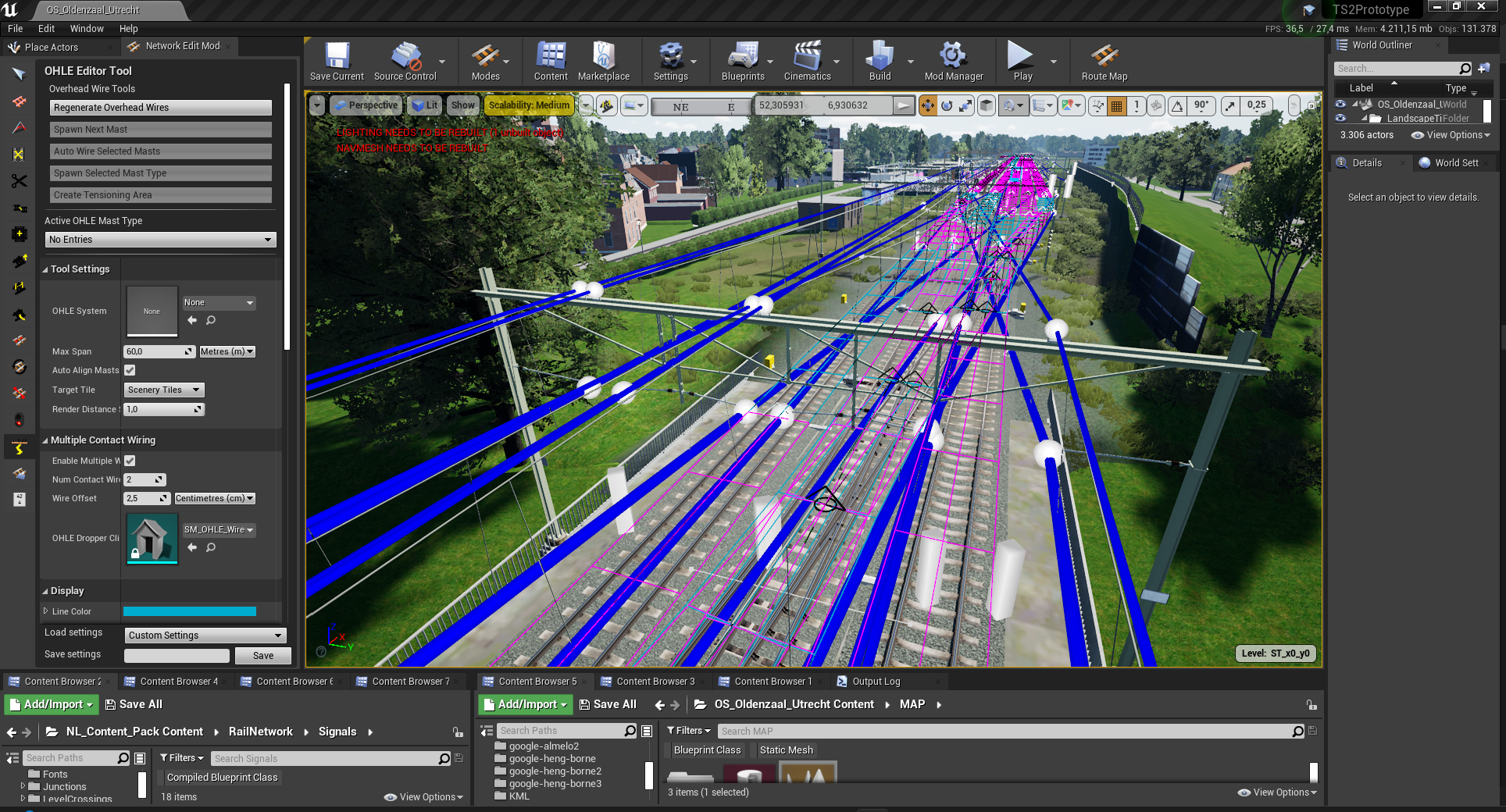Open Source Control from toolbar
Screen dimensions: 1506x812
(405, 61)
